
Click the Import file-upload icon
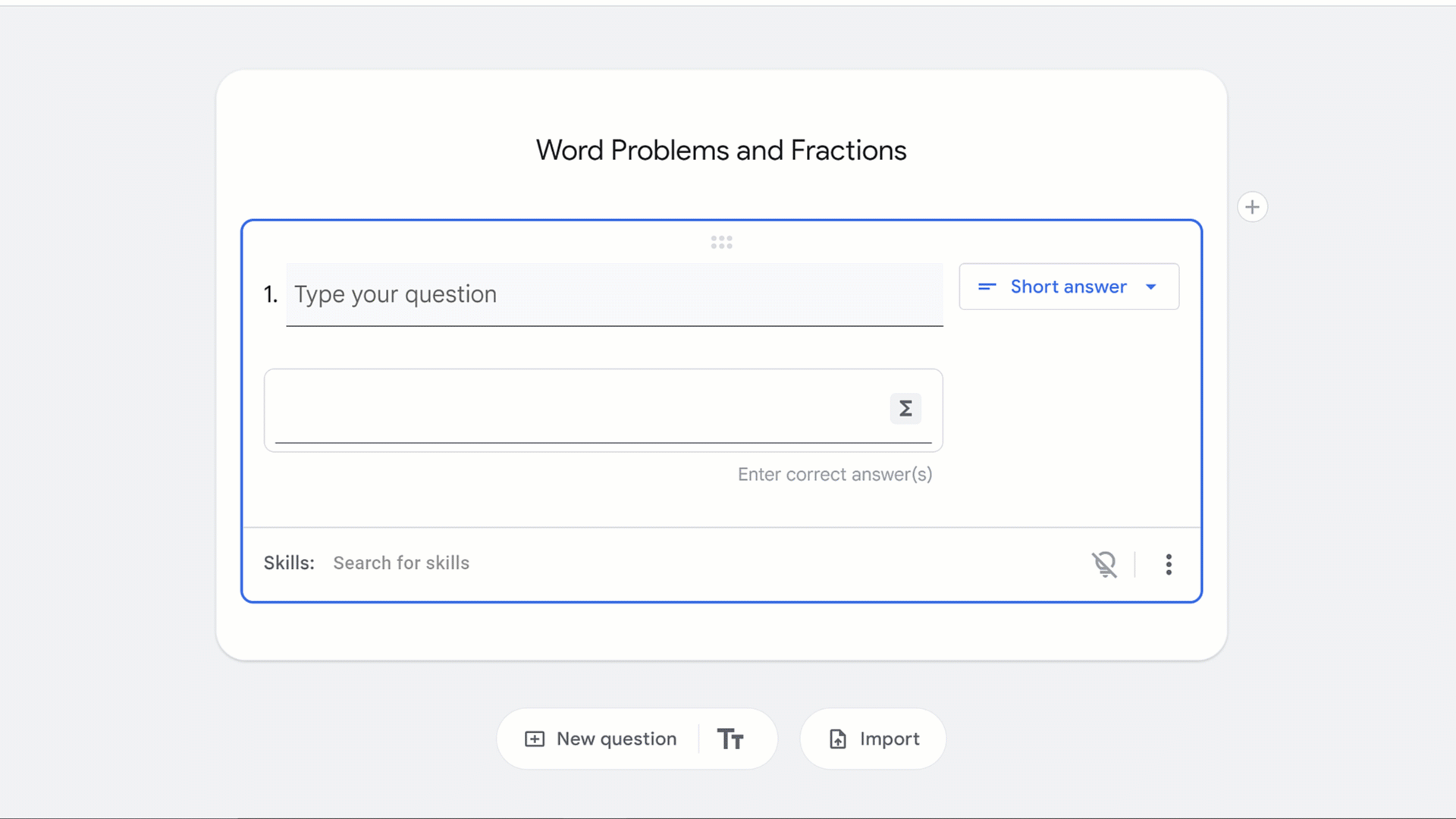point(837,739)
